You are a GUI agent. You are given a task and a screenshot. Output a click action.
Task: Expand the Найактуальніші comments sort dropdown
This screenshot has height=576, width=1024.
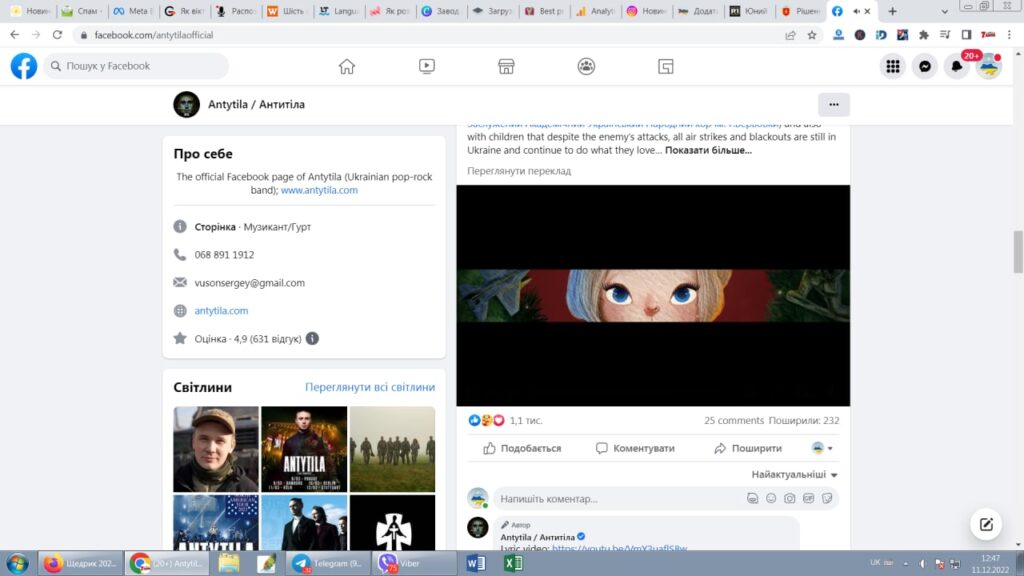(795, 475)
